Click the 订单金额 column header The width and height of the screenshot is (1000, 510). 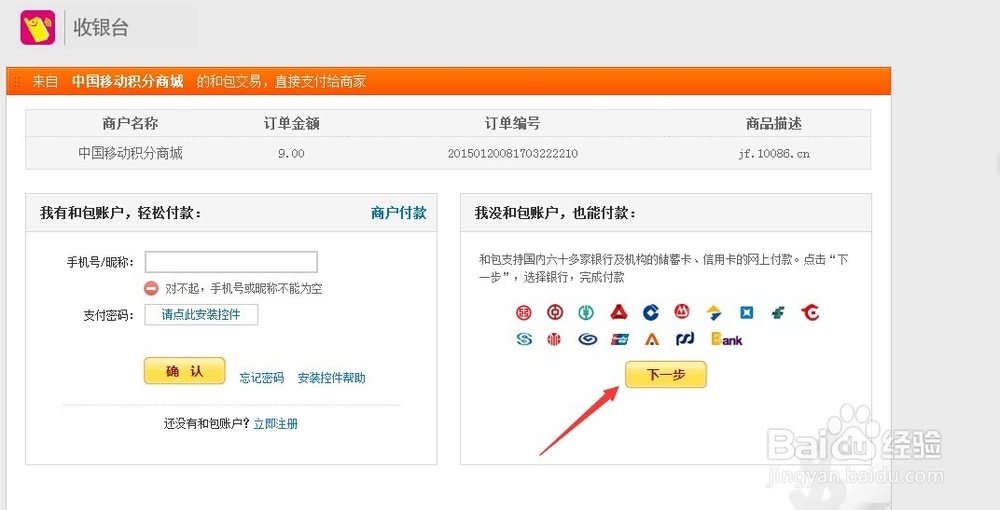pyautogui.click(x=291, y=124)
